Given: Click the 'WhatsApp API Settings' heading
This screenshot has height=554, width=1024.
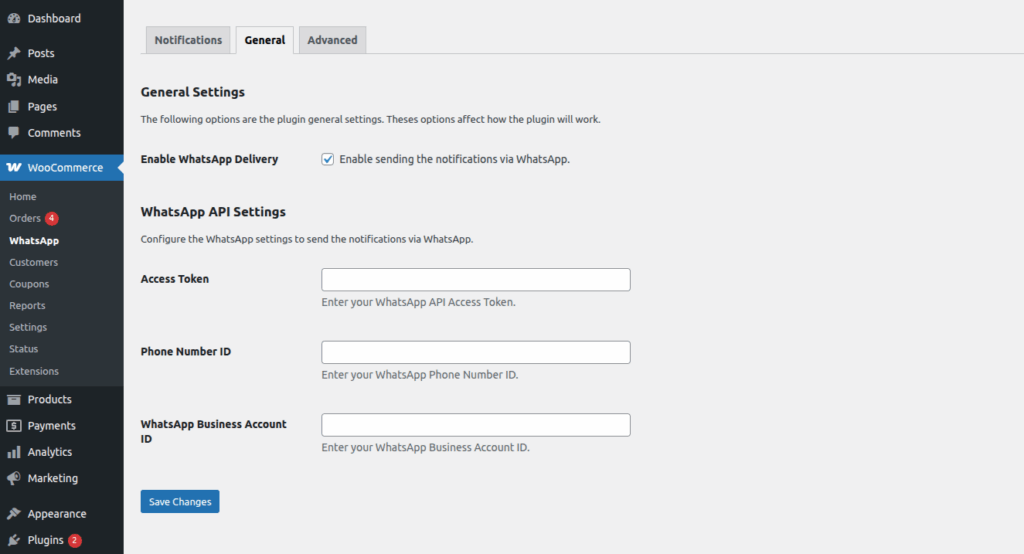Looking at the screenshot, I should [213, 212].
